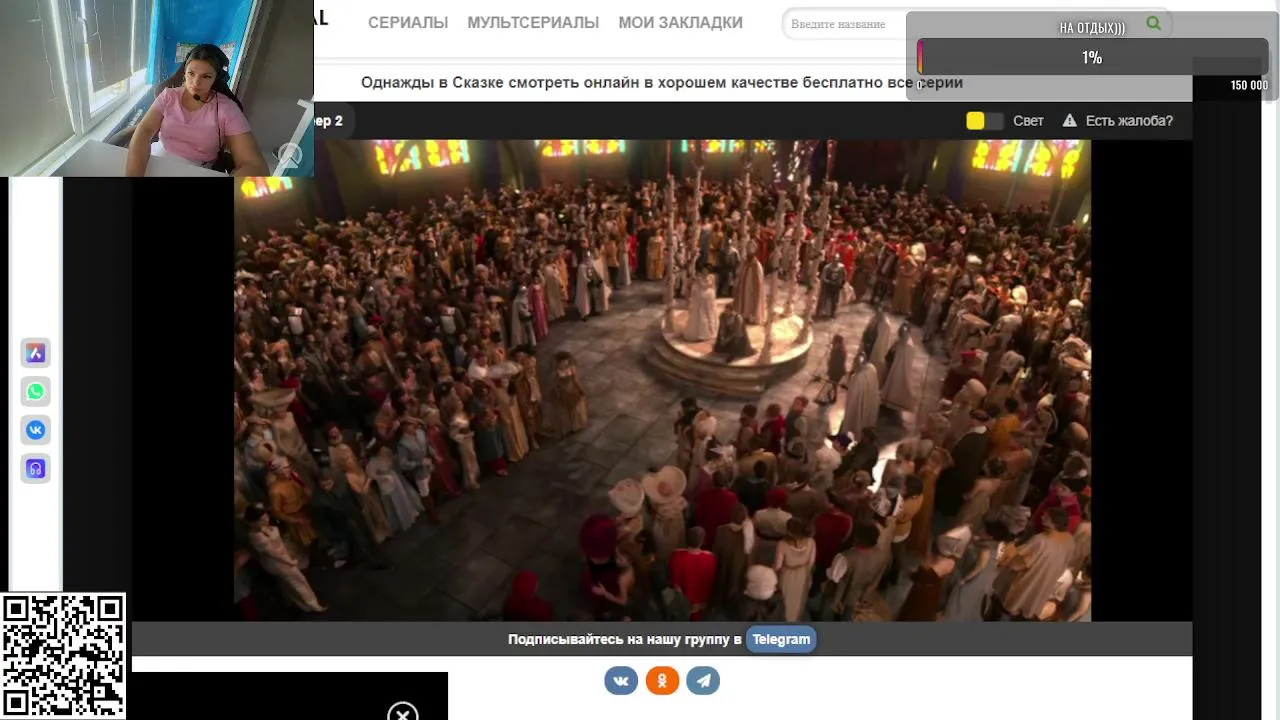Open the МОИ ЗАКЛАДКИ menu item
This screenshot has width=1280, height=720.
(x=680, y=22)
